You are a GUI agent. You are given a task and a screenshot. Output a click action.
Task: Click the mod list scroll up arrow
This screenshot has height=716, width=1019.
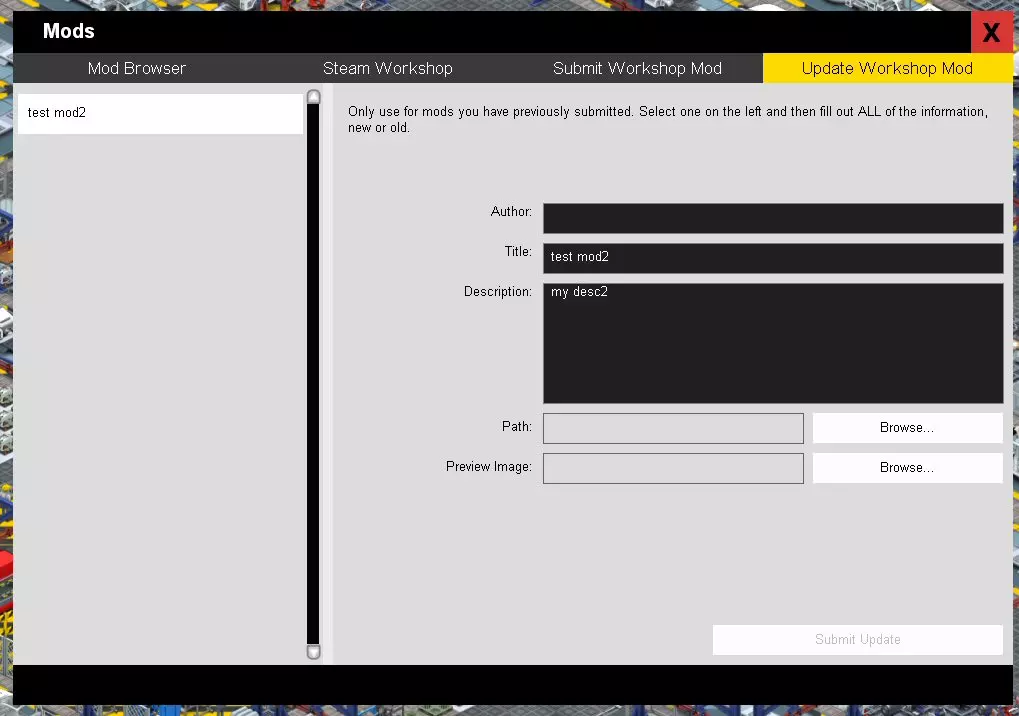click(313, 97)
